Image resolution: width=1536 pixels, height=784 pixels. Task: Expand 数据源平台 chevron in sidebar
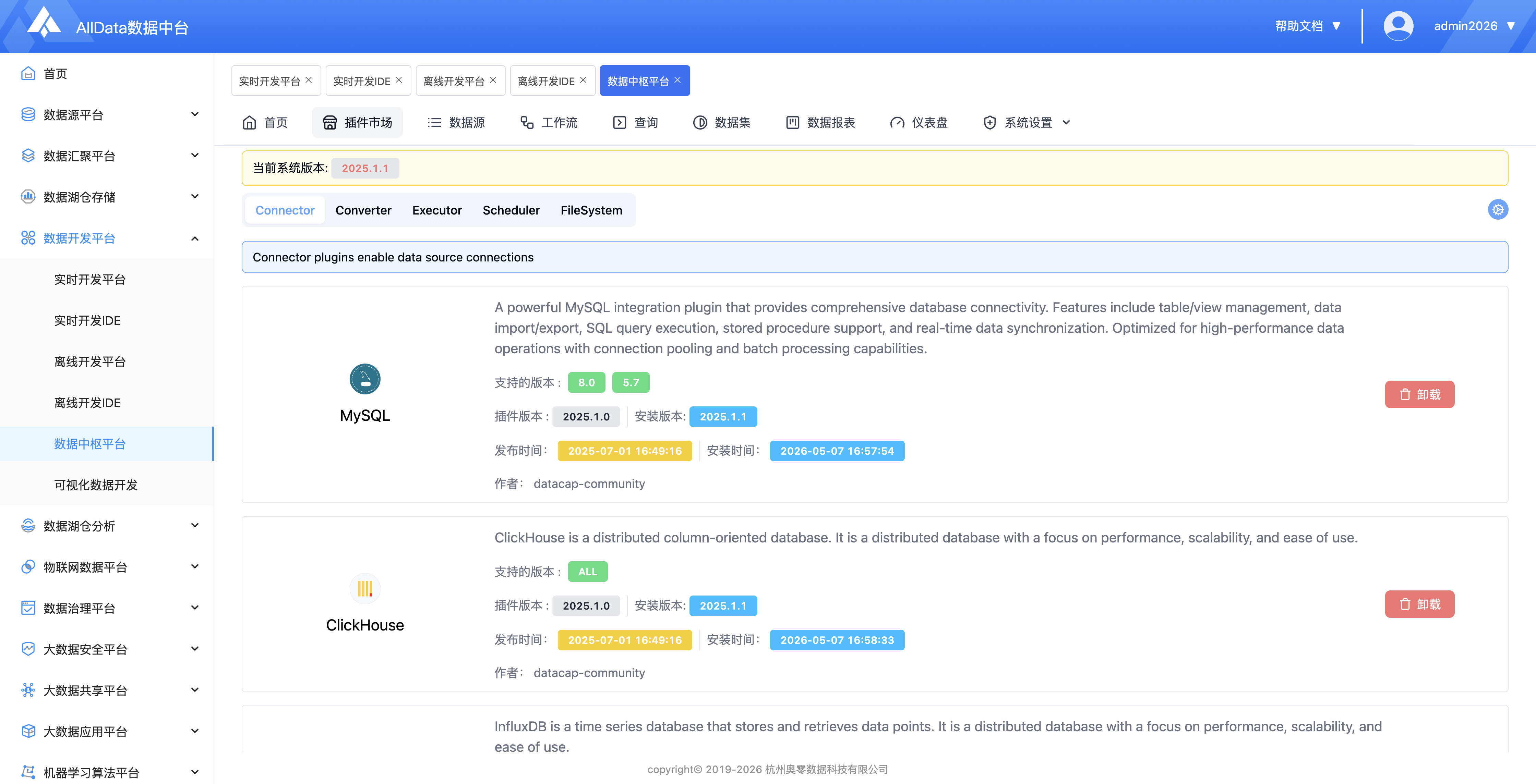click(195, 114)
